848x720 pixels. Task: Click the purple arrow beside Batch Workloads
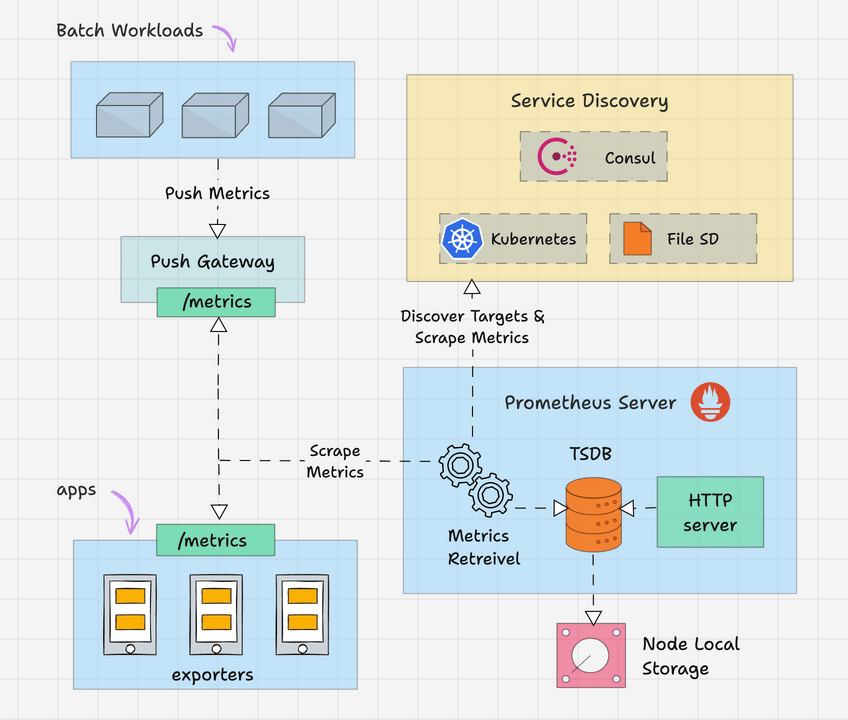pos(226,39)
